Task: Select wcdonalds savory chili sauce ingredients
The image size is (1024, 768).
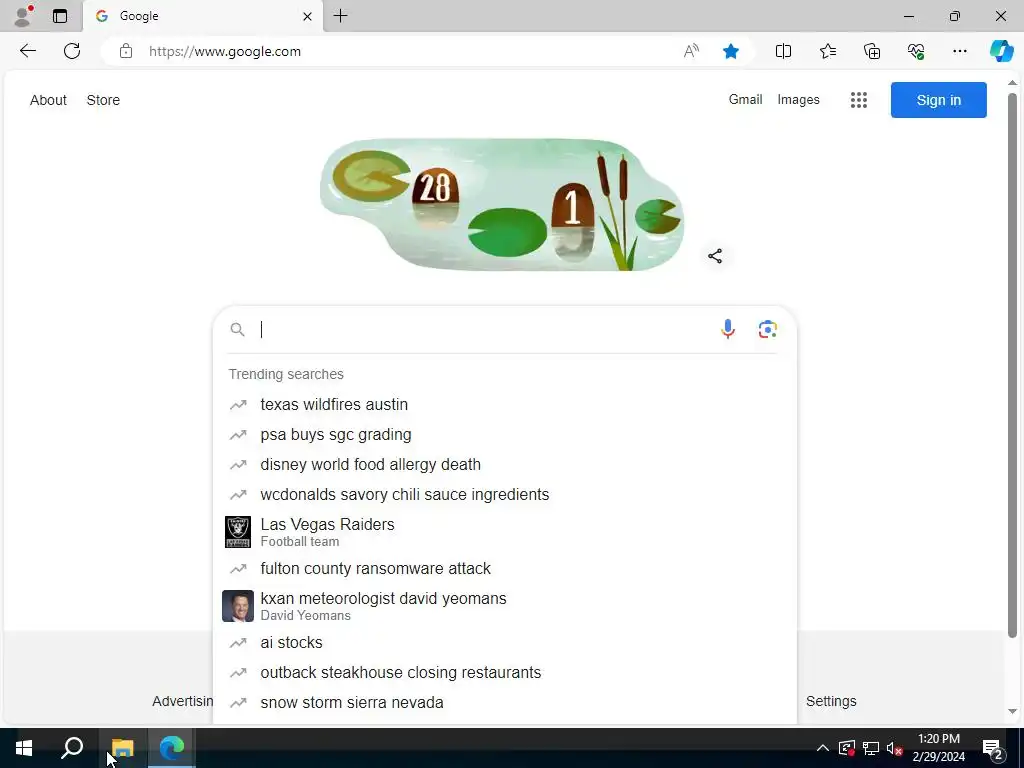Action: (x=504, y=494)
